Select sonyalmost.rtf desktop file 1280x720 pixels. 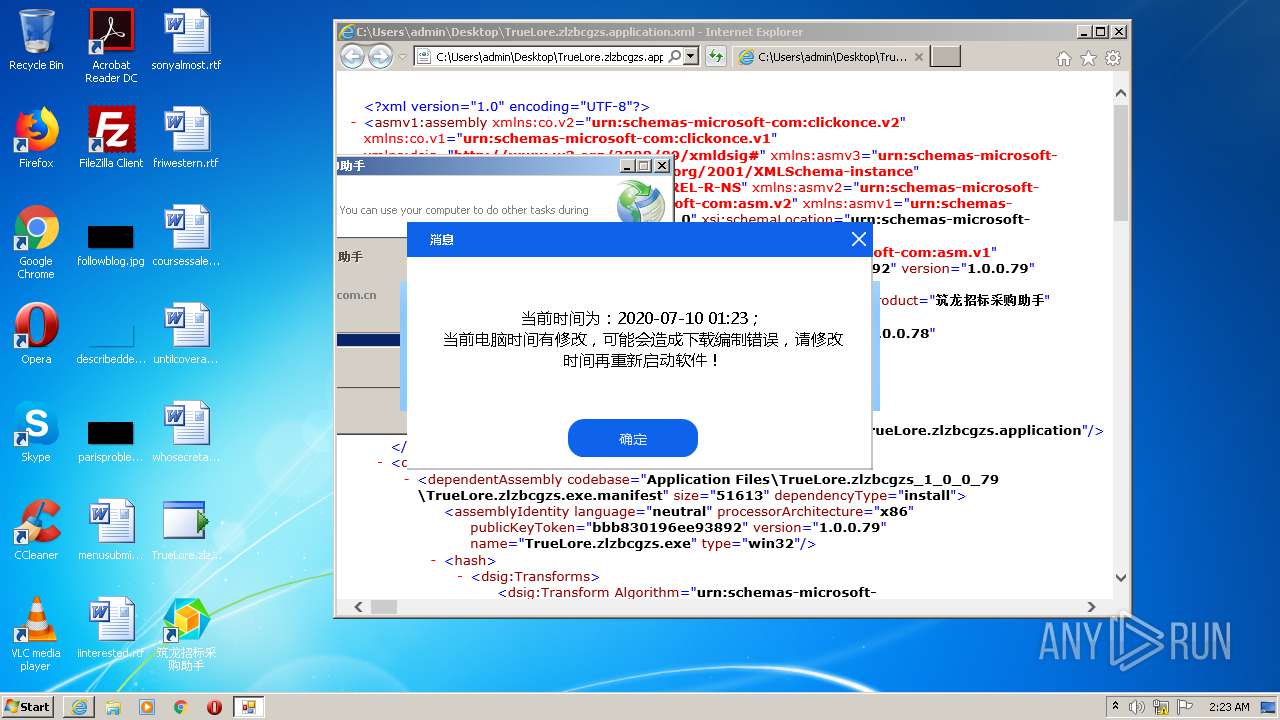[186, 40]
